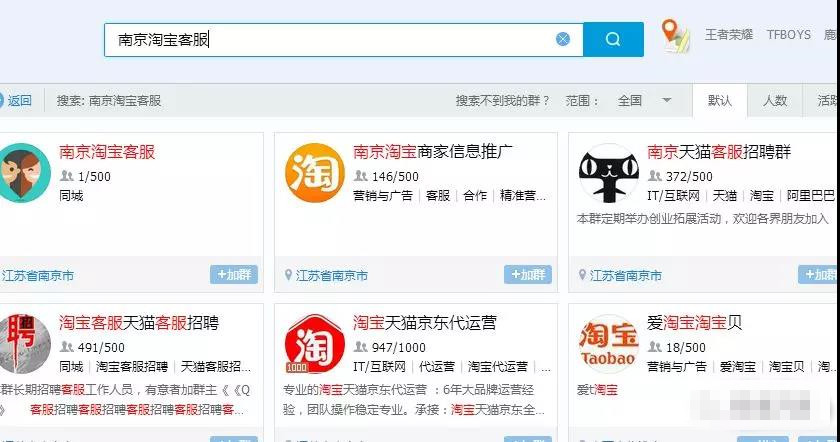Click member count icon beside 146/500
The width and height of the screenshot is (840, 442).
[x=361, y=176]
